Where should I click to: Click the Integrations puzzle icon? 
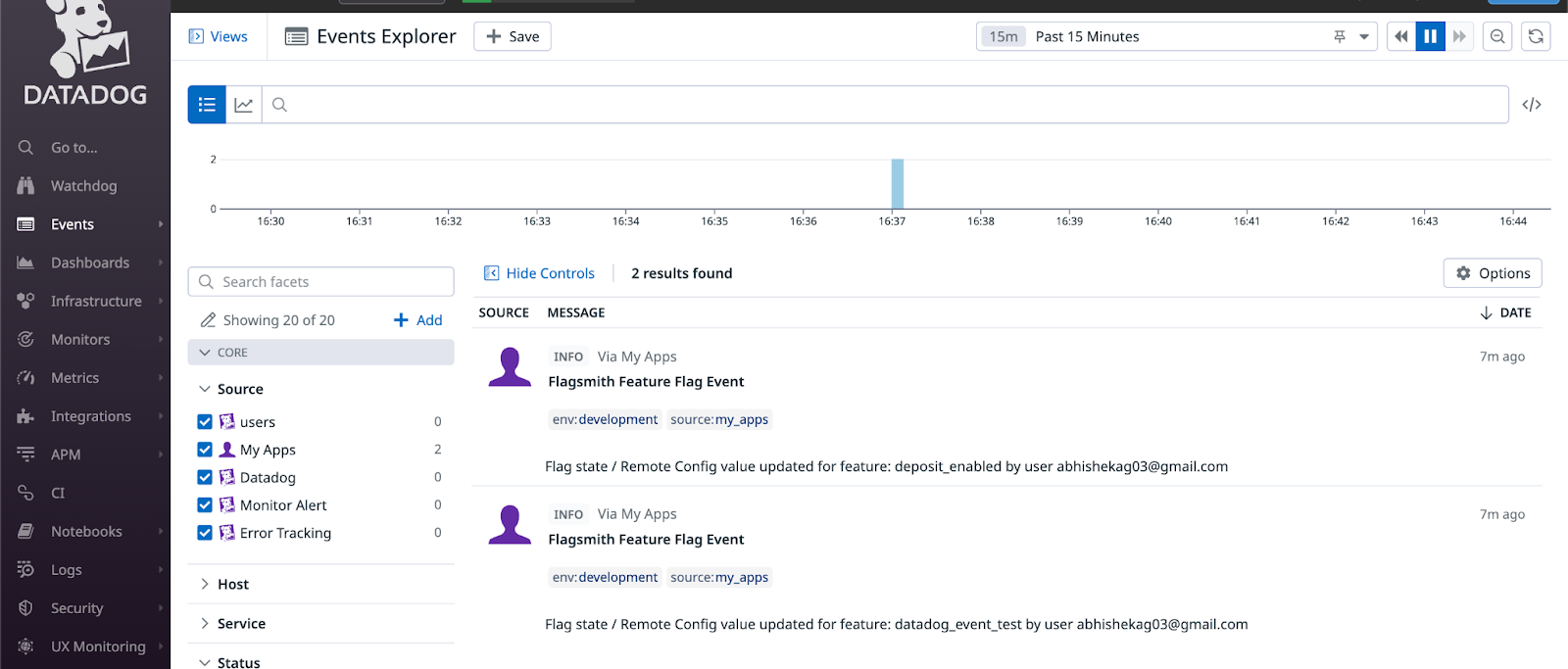point(25,416)
